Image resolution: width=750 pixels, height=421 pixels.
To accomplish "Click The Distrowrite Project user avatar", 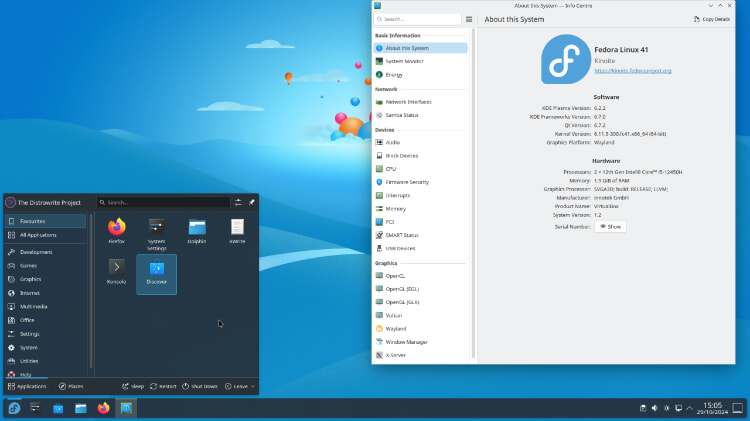I will pos(11,202).
